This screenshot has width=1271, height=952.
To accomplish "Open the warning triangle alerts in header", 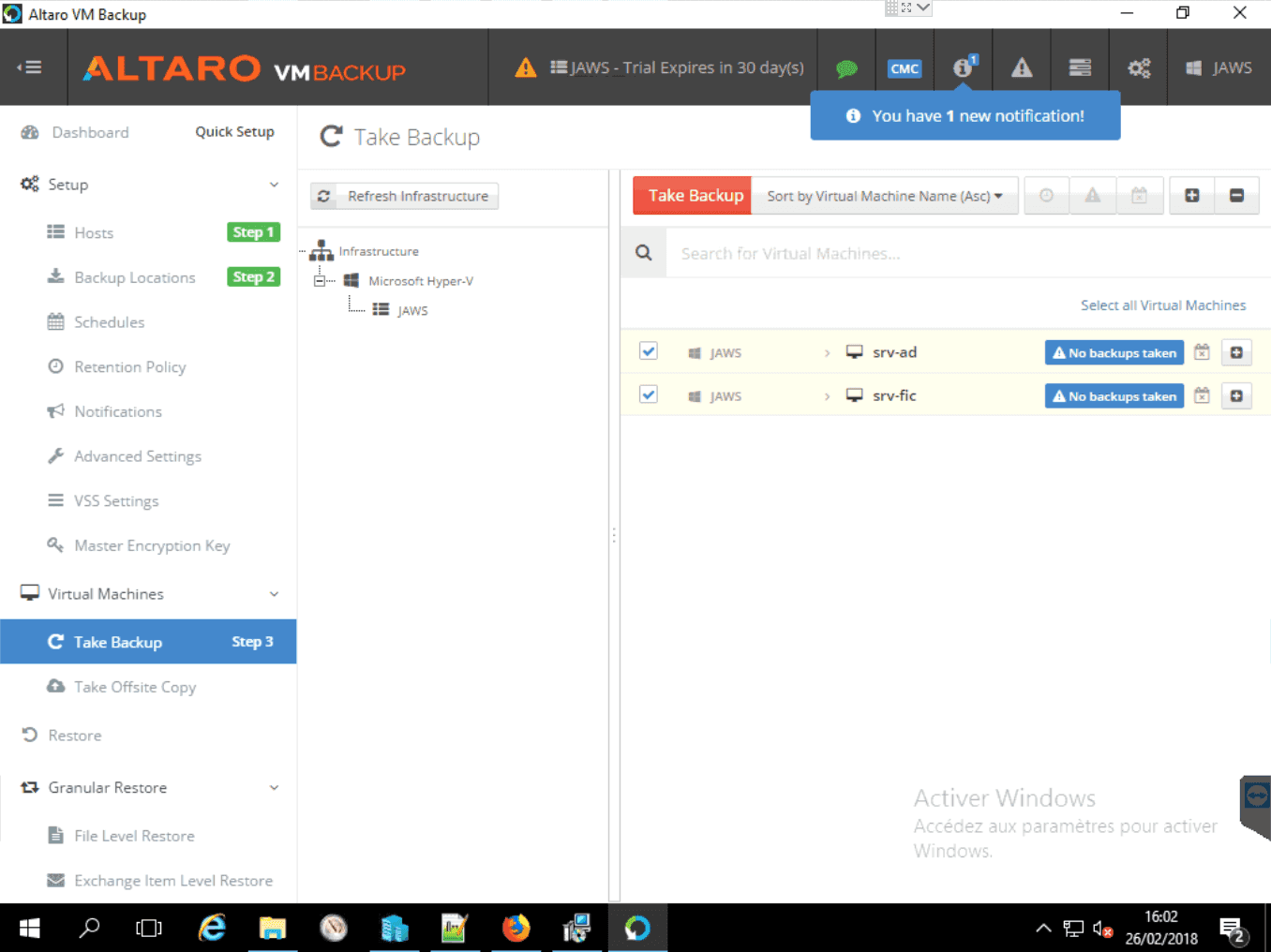I will click(x=1022, y=67).
